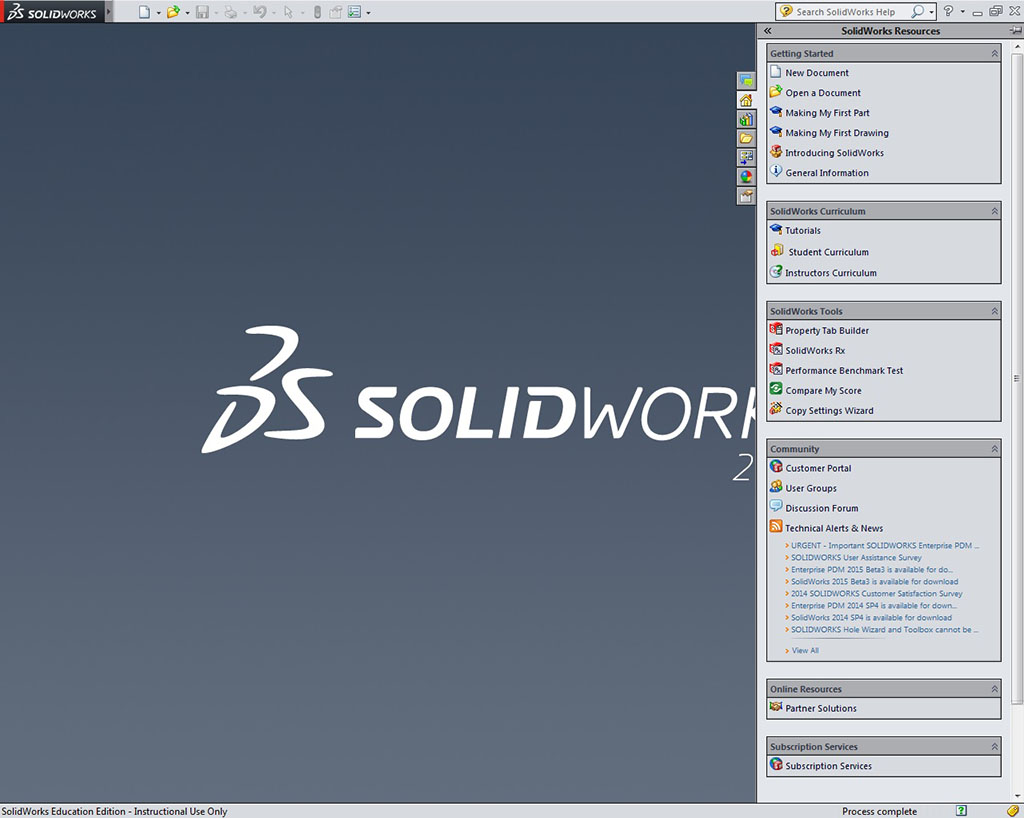The width and height of the screenshot is (1024, 818).
Task: Click the New document icon in toolbar
Action: (x=145, y=12)
